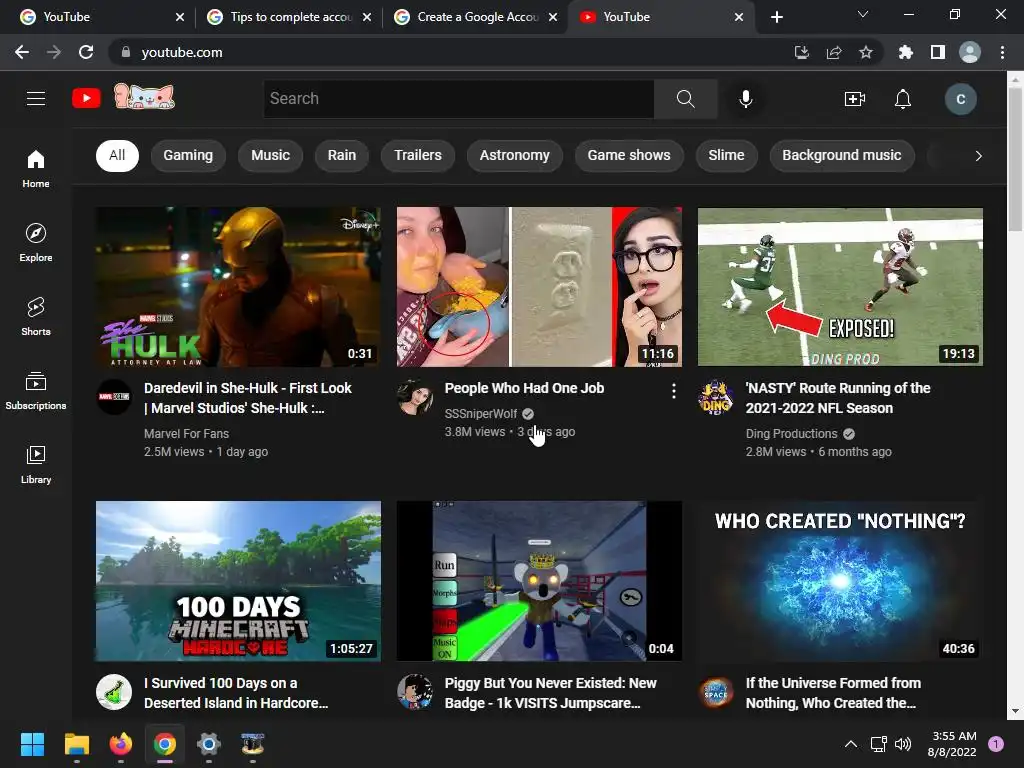Screen dimensions: 1024x768
Task: Open the 'NASTY' Route Running video title
Action: [x=838, y=398]
